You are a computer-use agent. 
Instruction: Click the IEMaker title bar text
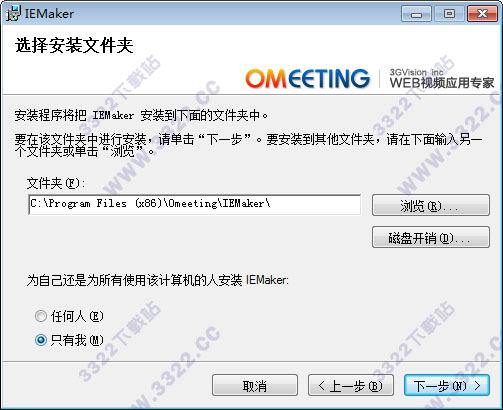click(49, 14)
